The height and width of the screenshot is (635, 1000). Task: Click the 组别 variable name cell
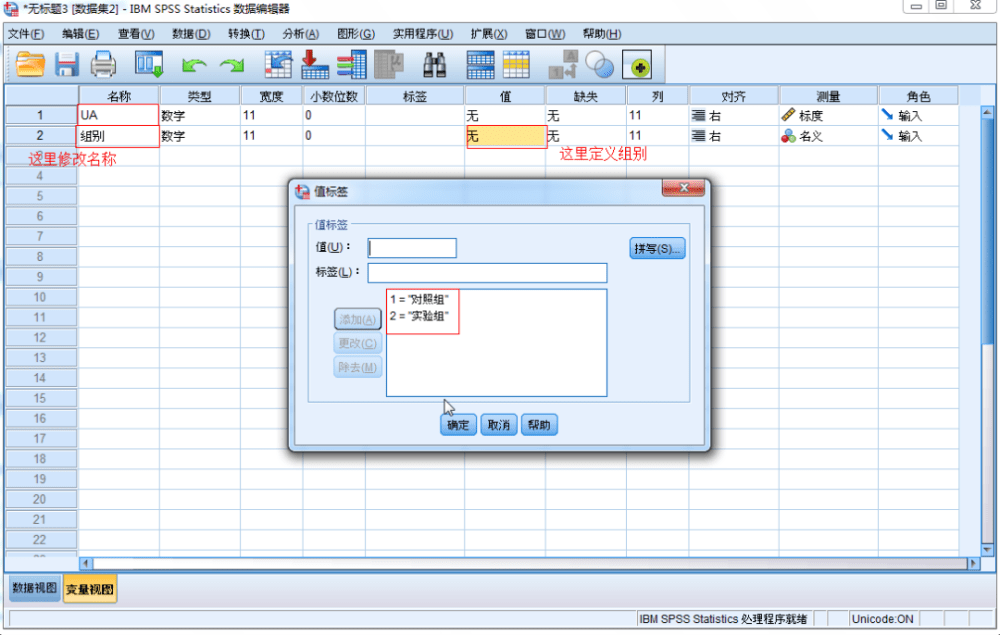click(119, 136)
